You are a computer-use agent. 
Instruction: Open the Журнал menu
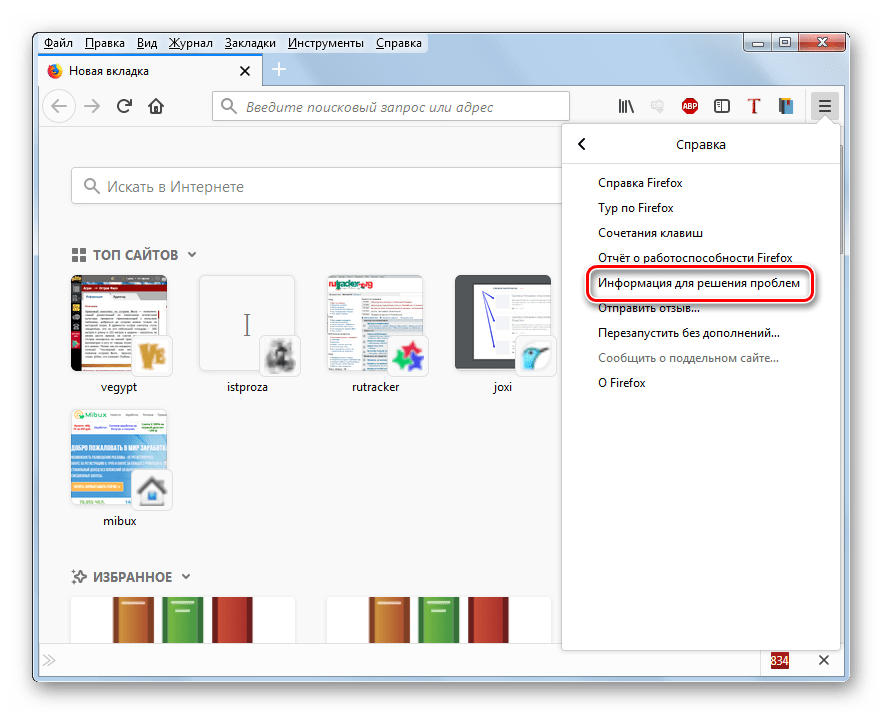pyautogui.click(x=190, y=43)
